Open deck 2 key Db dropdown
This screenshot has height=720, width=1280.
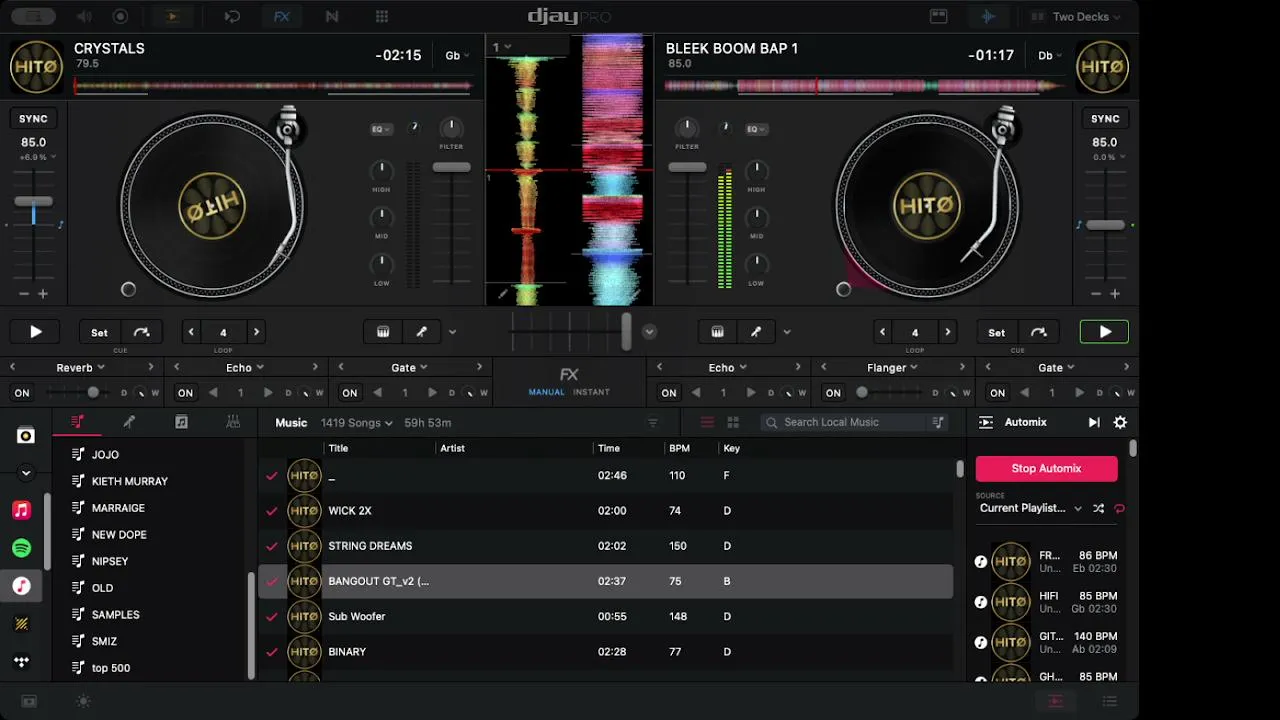(1050, 56)
